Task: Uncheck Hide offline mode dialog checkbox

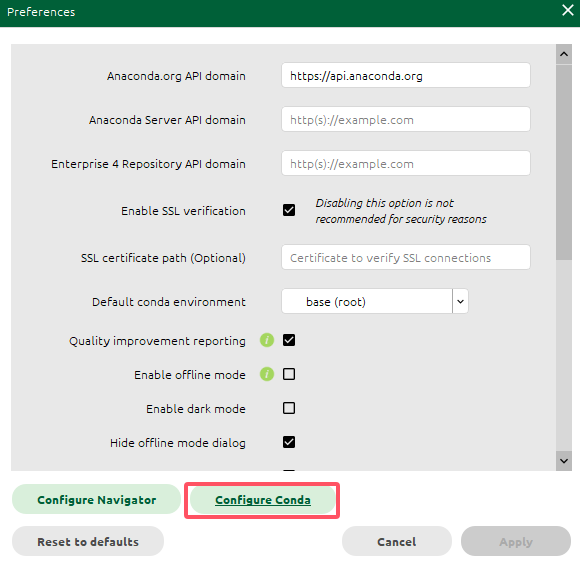Action: coord(289,442)
